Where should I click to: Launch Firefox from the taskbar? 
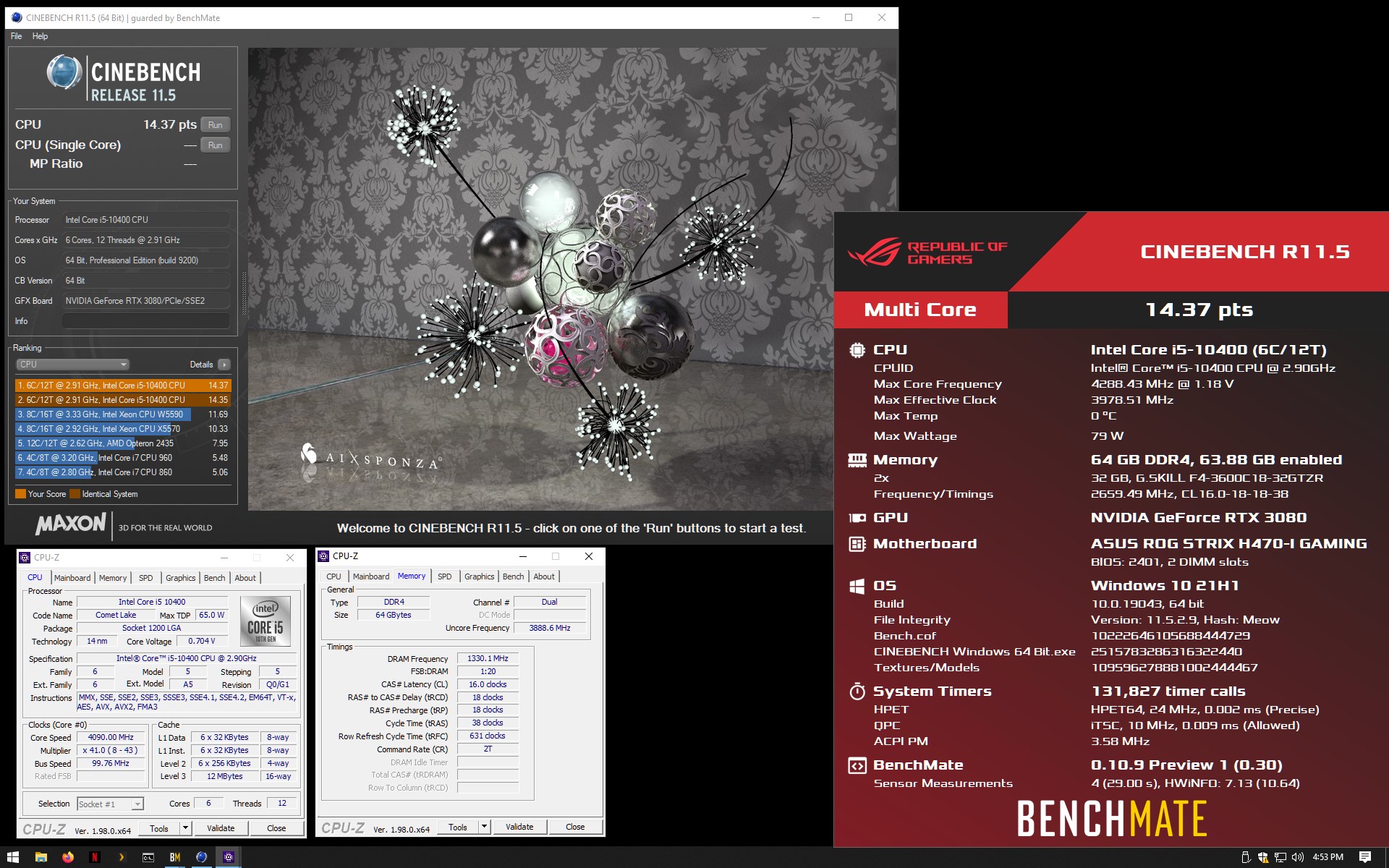(x=68, y=857)
